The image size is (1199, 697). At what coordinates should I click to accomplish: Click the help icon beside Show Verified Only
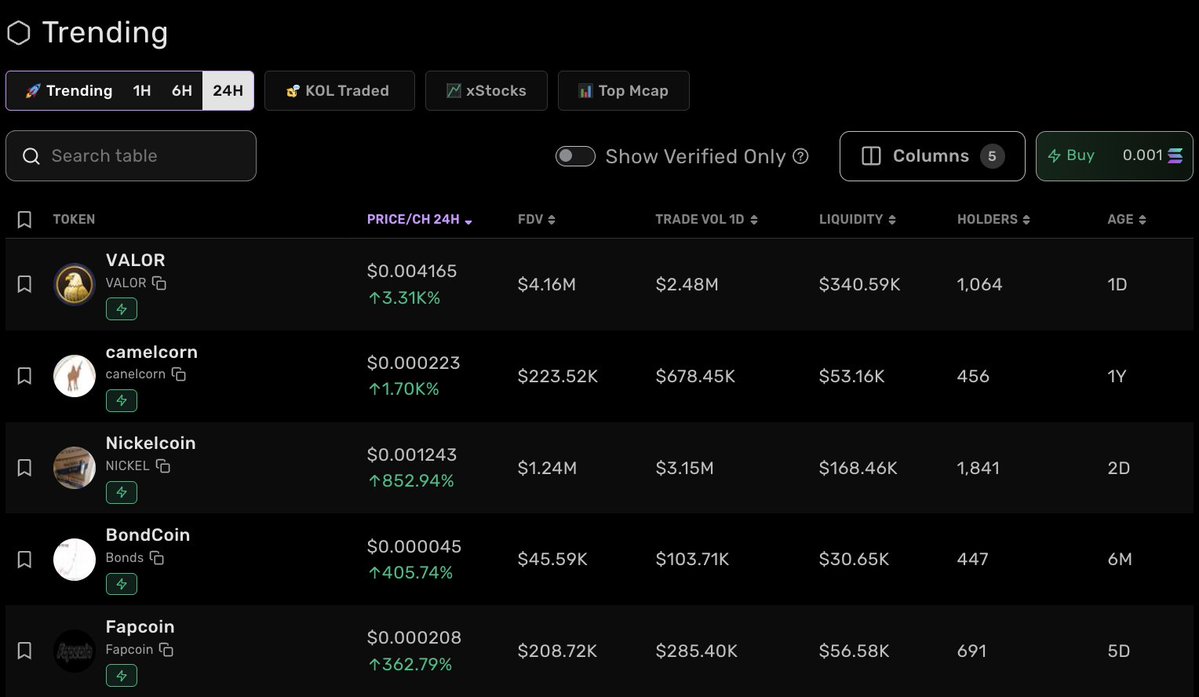point(800,156)
